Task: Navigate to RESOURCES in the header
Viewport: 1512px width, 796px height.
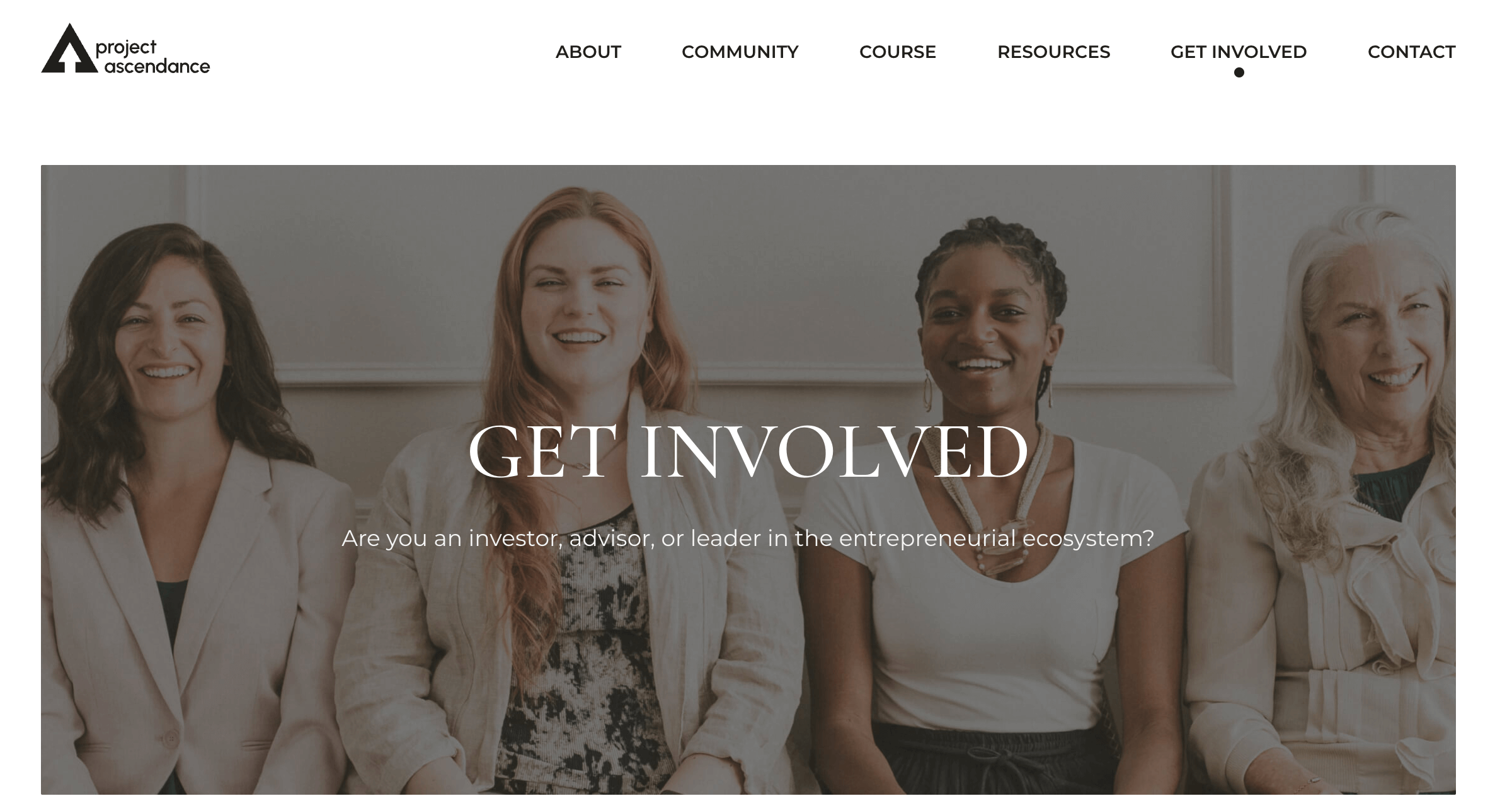Action: tap(1053, 52)
